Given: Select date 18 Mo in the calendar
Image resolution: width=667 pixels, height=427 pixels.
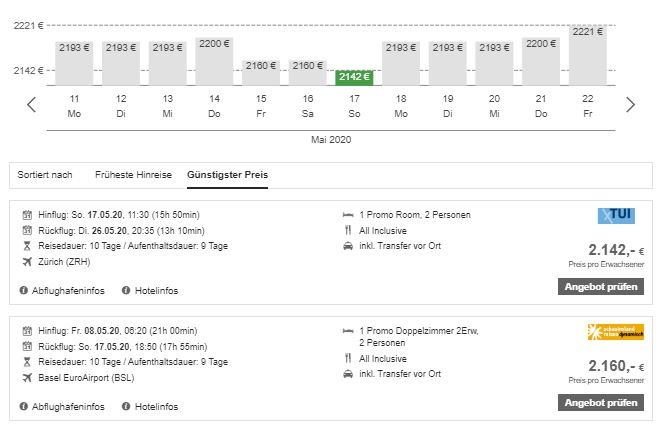Looking at the screenshot, I should (401, 106).
